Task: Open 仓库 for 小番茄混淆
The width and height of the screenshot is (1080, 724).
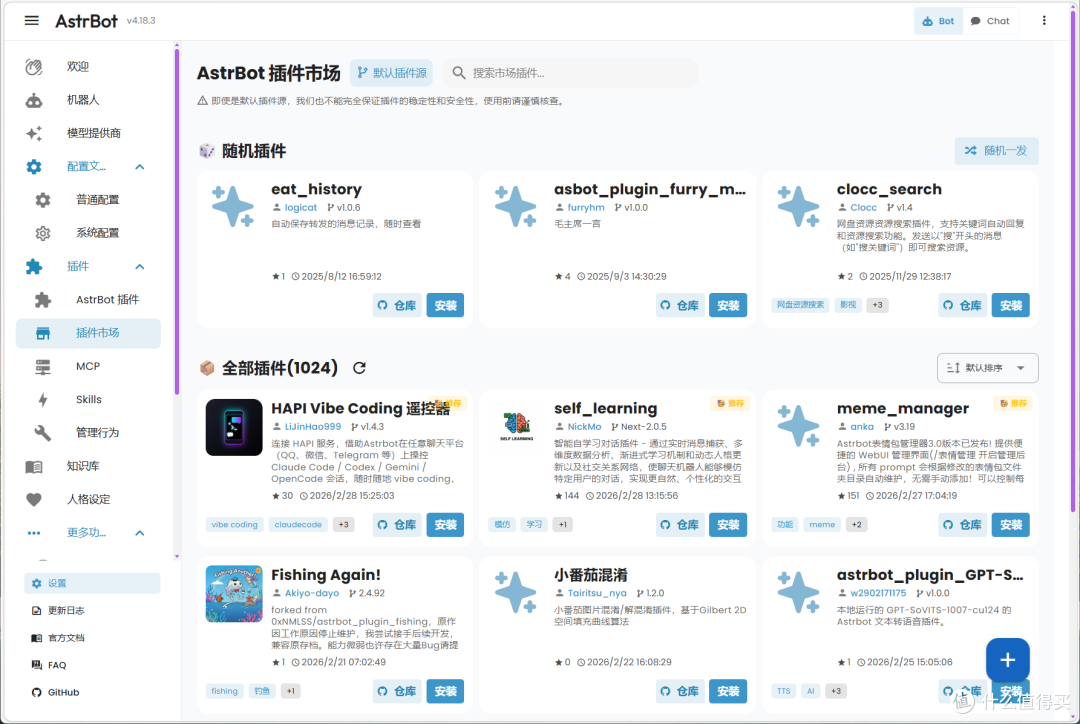Action: point(680,691)
